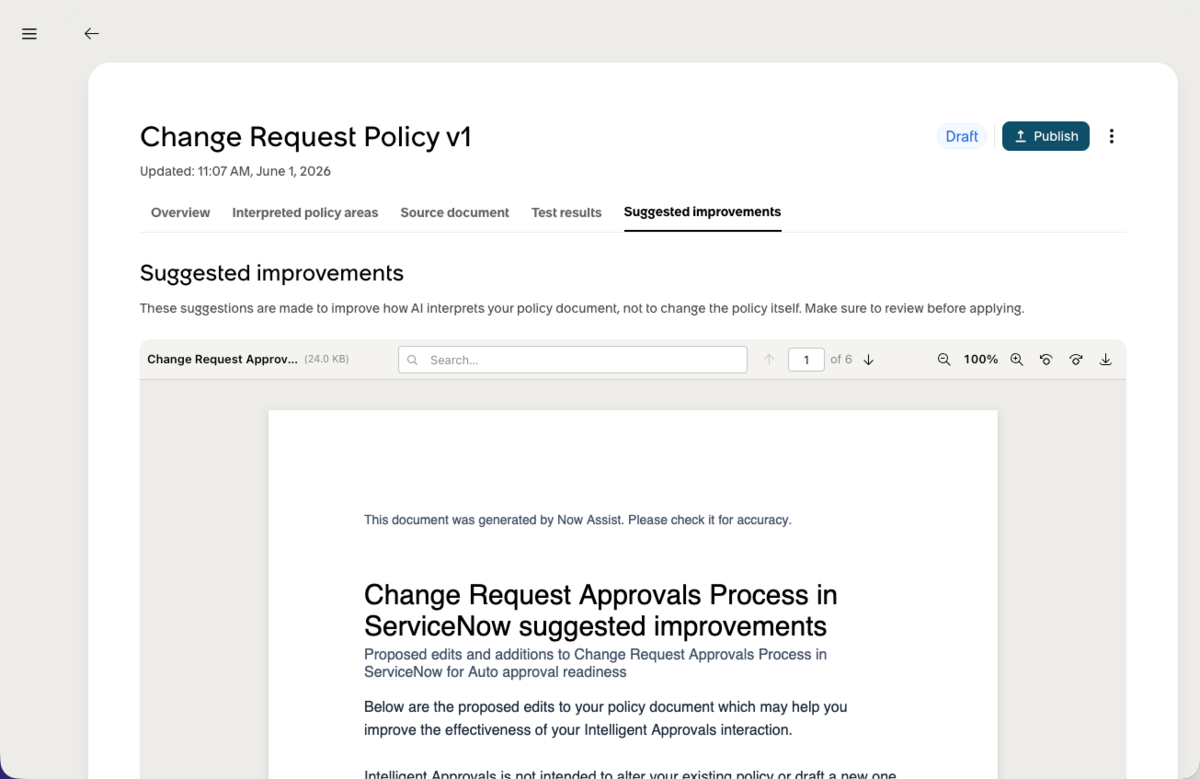Click the Updated: 11:07 AM timestamp

click(235, 171)
